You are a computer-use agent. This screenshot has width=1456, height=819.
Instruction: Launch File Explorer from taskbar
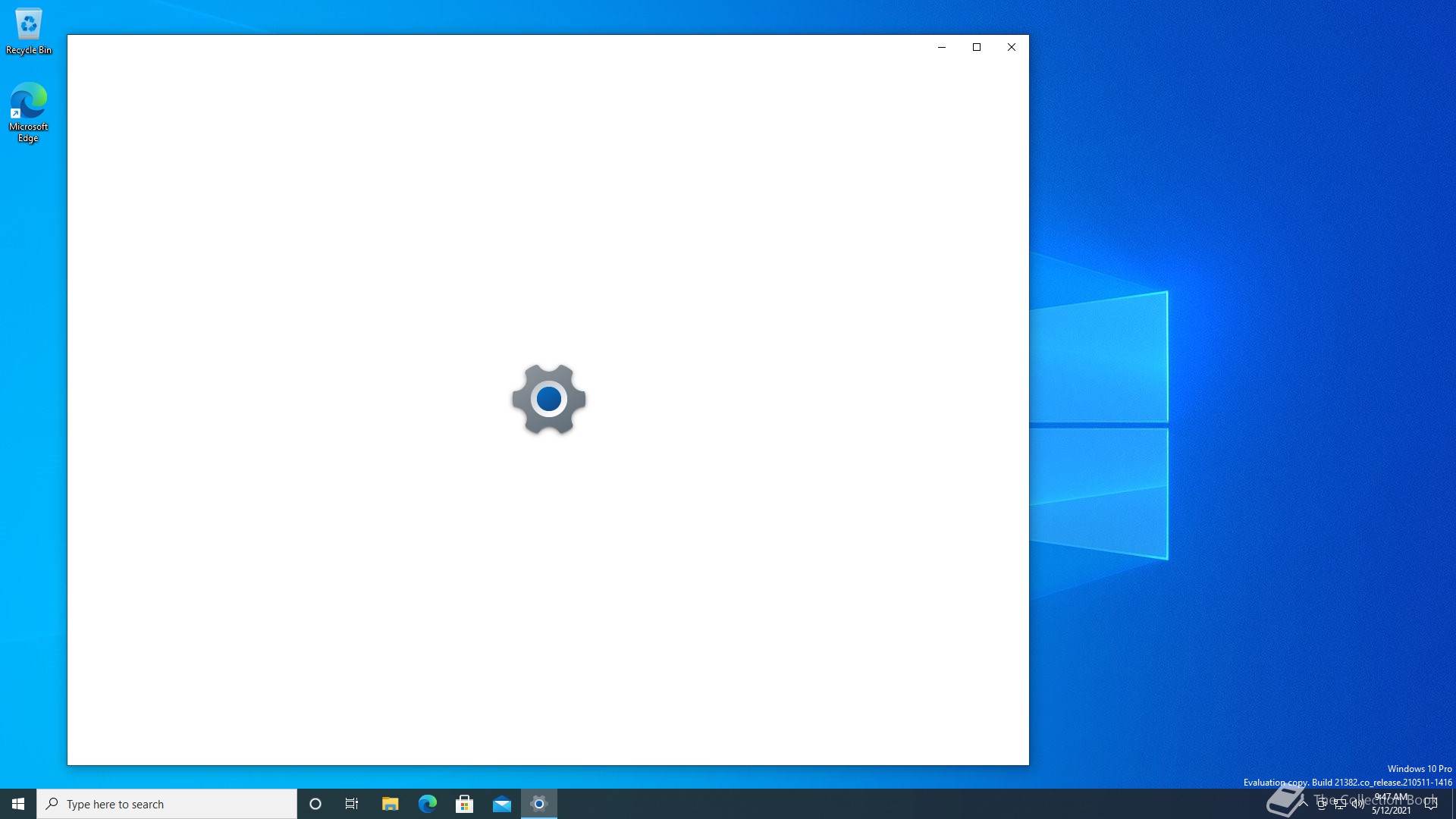390,804
